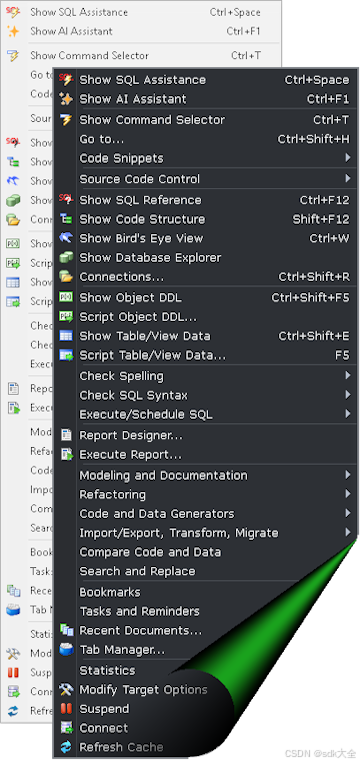Expand the Refactoring submenu arrow
Image resolution: width=360 pixels, height=765 pixels.
(x=348, y=494)
